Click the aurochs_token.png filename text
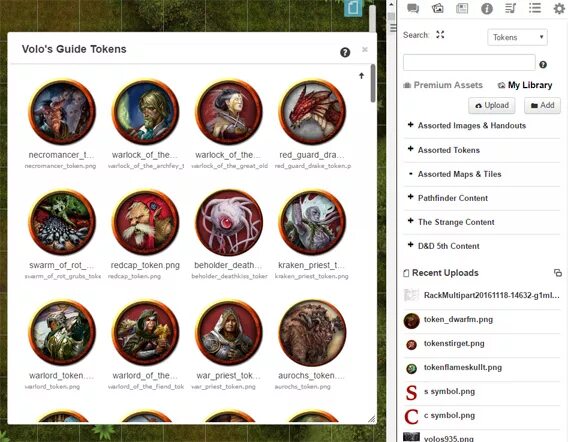Viewport: 568px width, 442px height. (302, 387)
